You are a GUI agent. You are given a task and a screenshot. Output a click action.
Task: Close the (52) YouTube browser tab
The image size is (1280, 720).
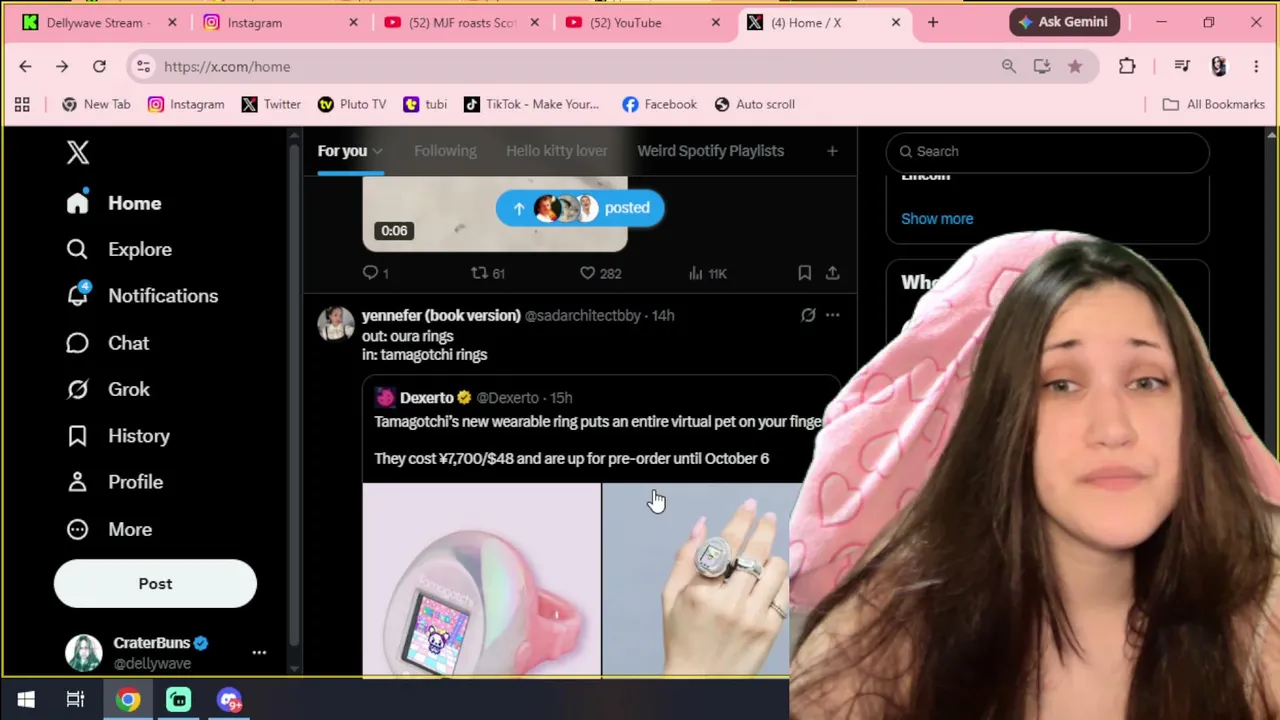tap(715, 22)
